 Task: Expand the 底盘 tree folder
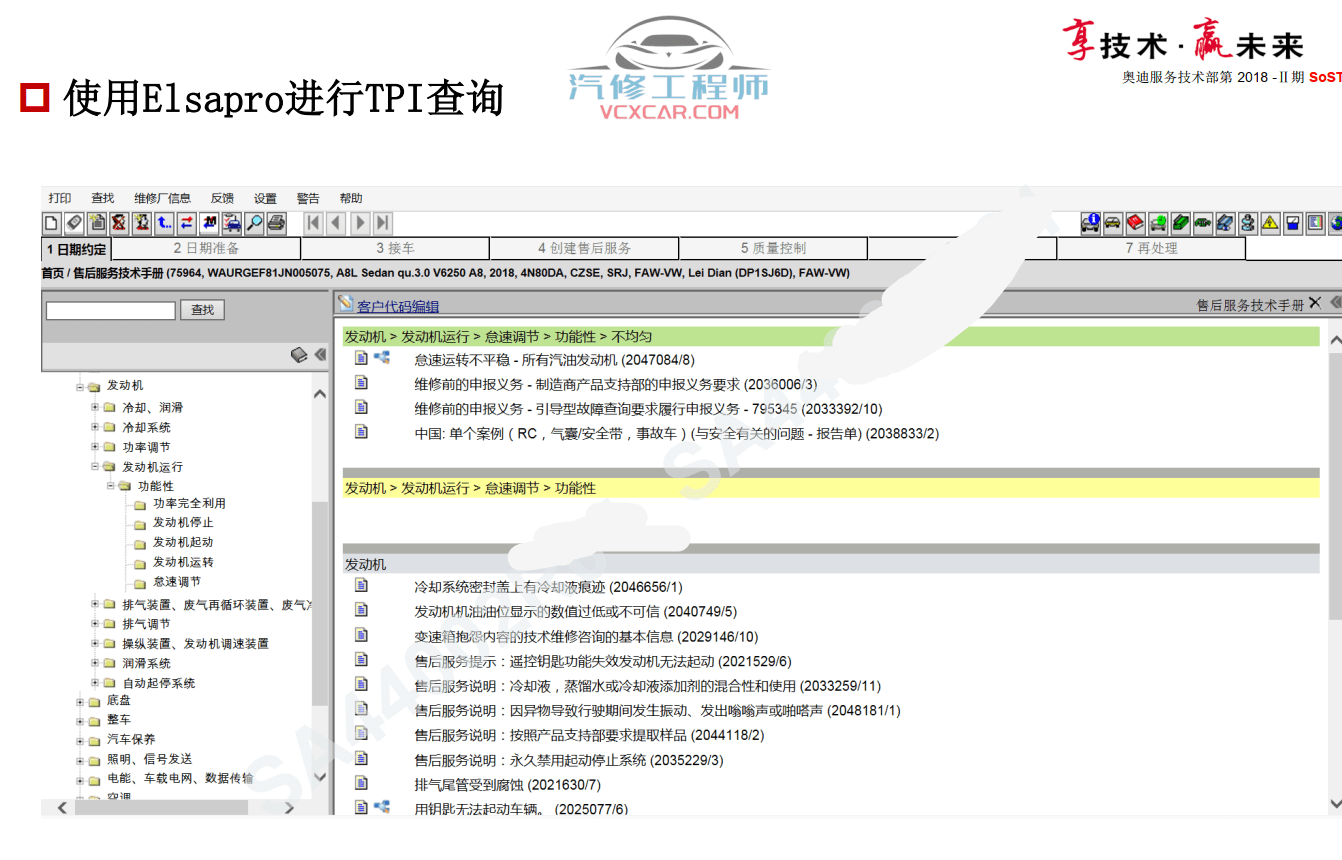pos(80,702)
